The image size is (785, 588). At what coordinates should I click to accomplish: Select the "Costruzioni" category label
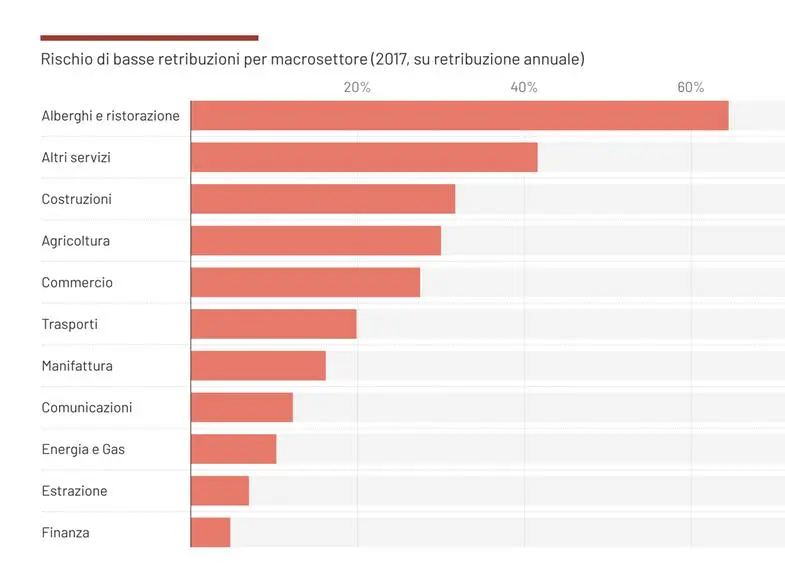click(76, 199)
